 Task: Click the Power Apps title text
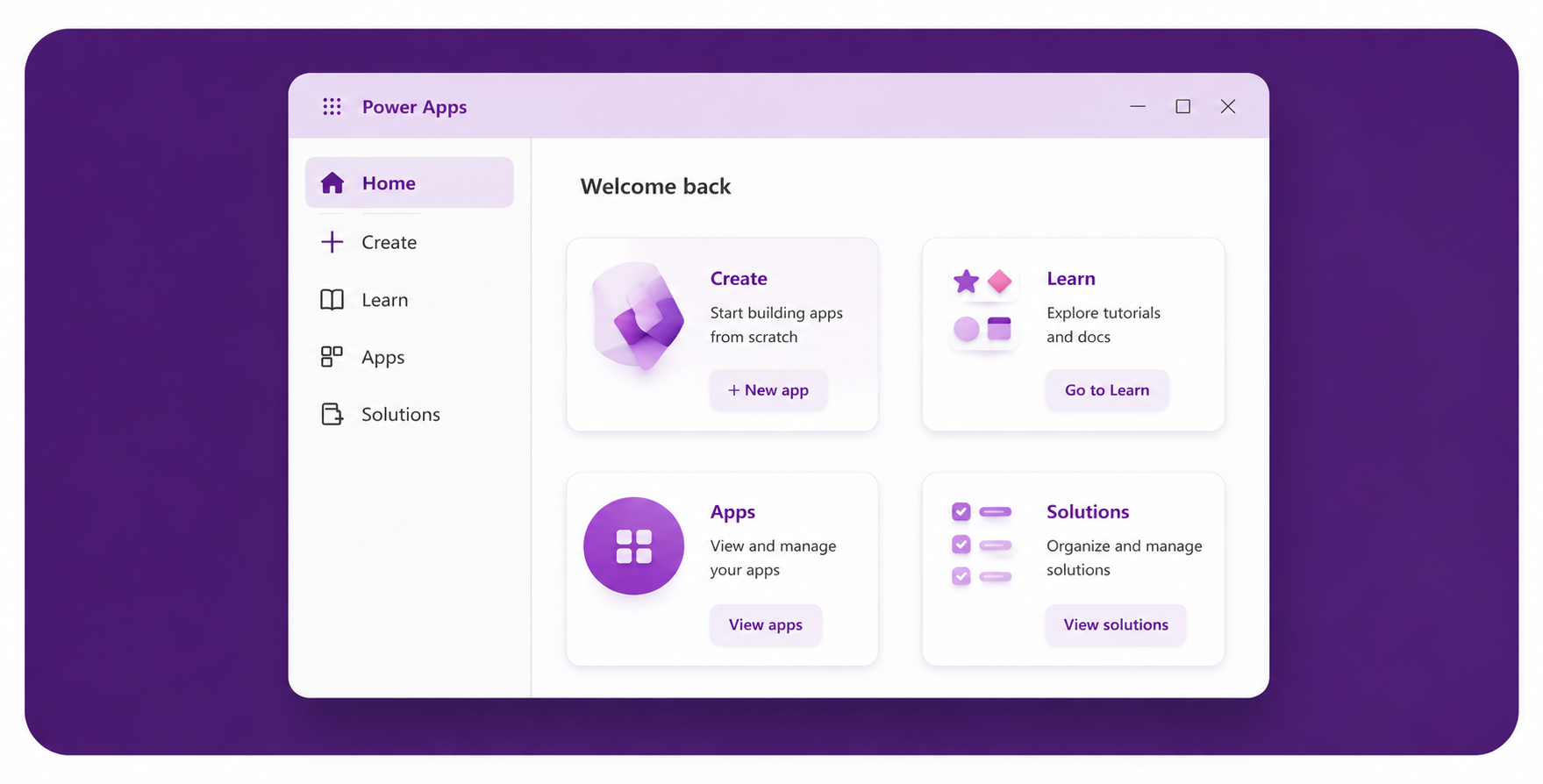pyautogui.click(x=414, y=107)
